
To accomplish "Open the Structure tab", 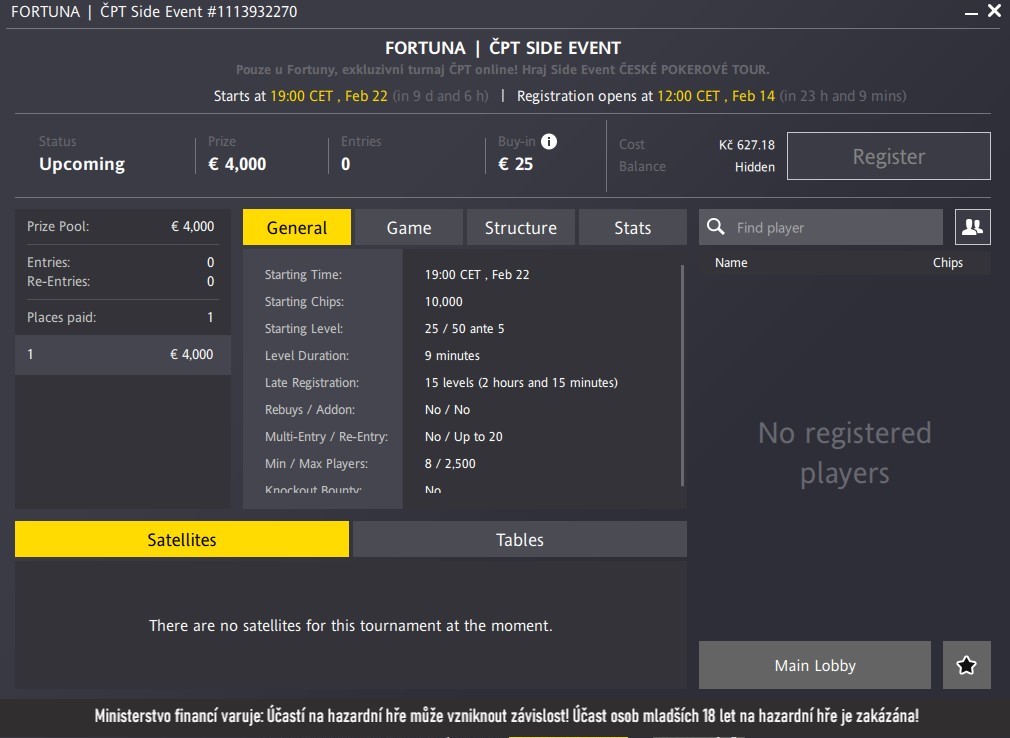I will pyautogui.click(x=520, y=227).
